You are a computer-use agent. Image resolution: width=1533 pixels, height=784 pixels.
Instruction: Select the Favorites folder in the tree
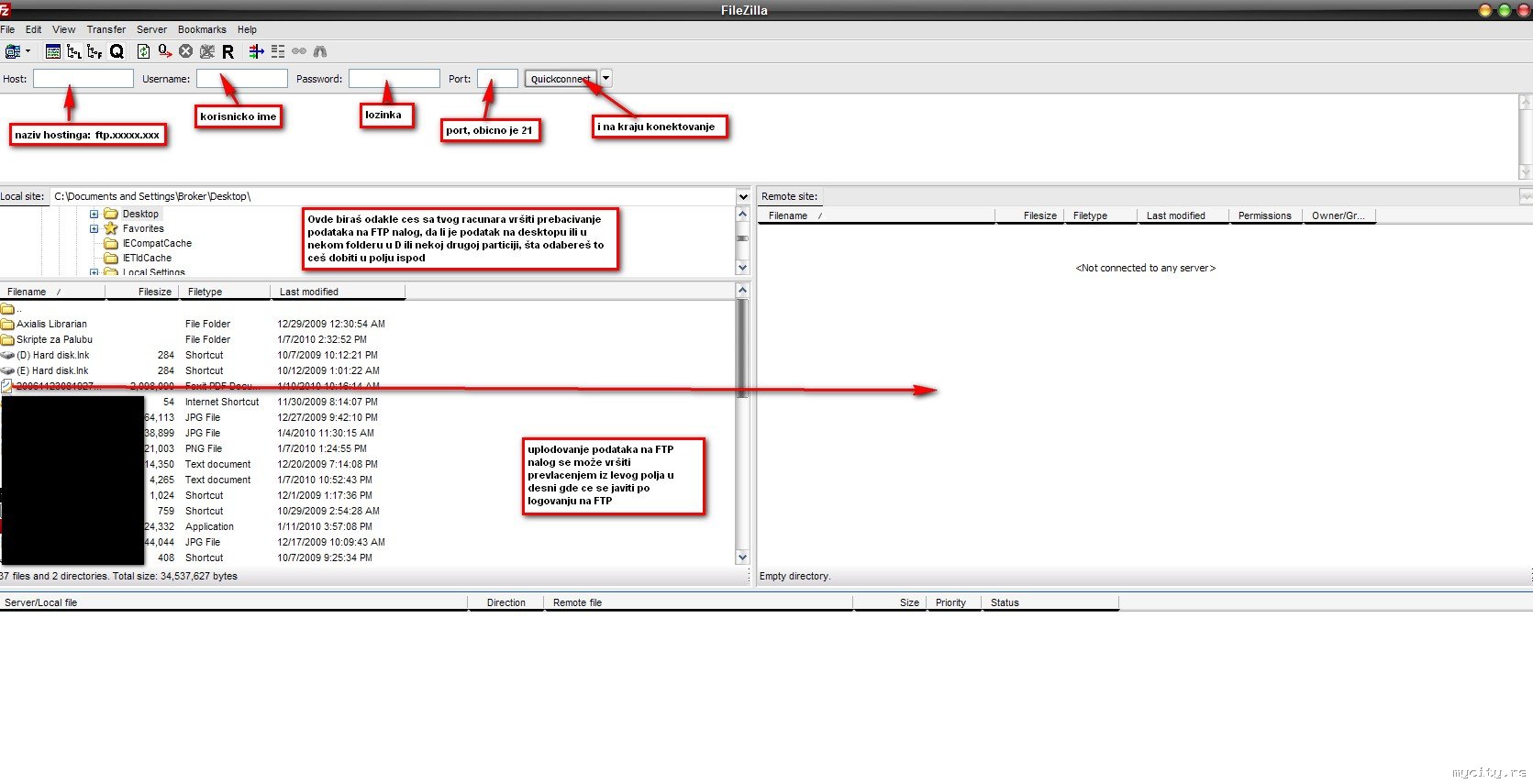click(x=143, y=228)
